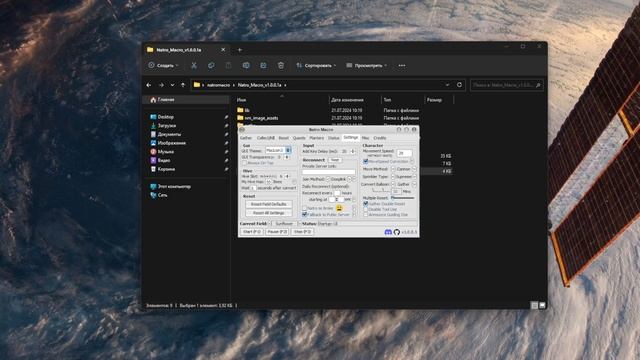Screen dimensions: 640x360
Task: Switch to the Planters tab
Action: coord(316,138)
